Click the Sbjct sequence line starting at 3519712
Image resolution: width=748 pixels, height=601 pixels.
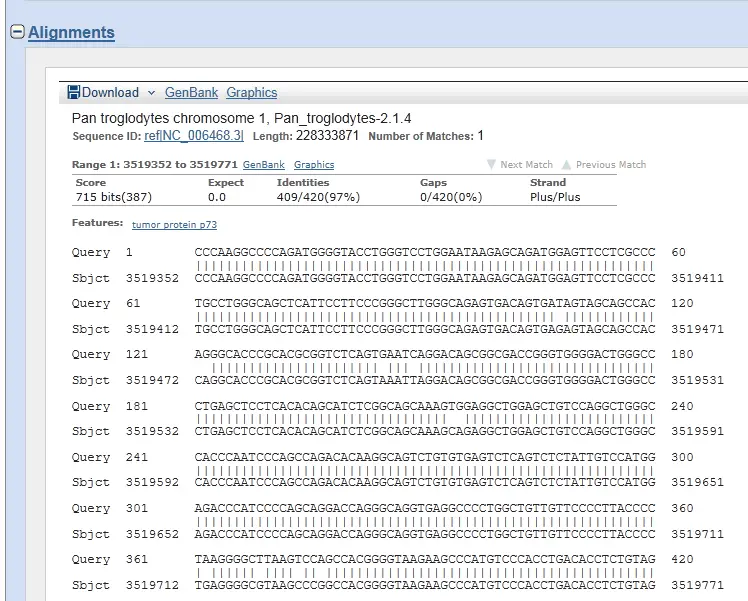(425, 585)
